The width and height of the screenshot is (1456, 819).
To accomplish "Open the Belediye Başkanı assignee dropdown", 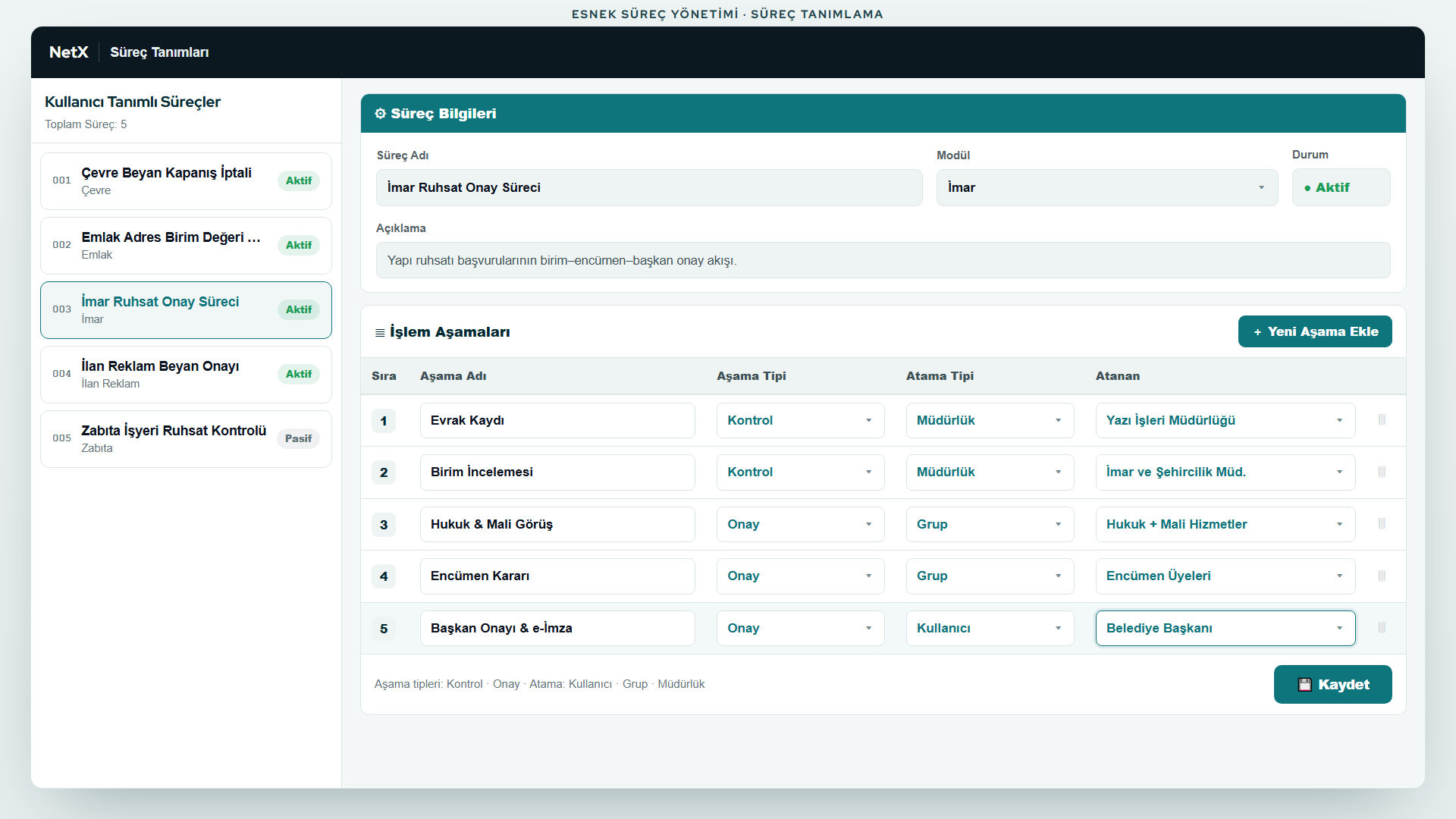I will pyautogui.click(x=1225, y=628).
